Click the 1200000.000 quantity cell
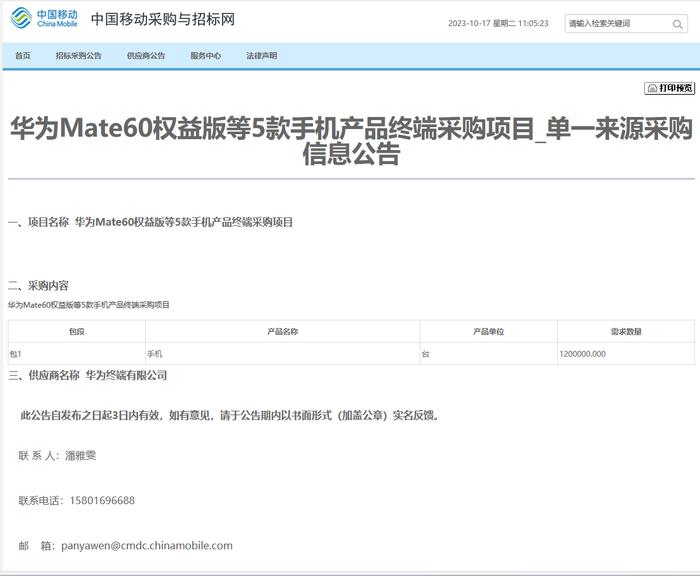Viewport: 700px width, 576px height. pos(626,354)
